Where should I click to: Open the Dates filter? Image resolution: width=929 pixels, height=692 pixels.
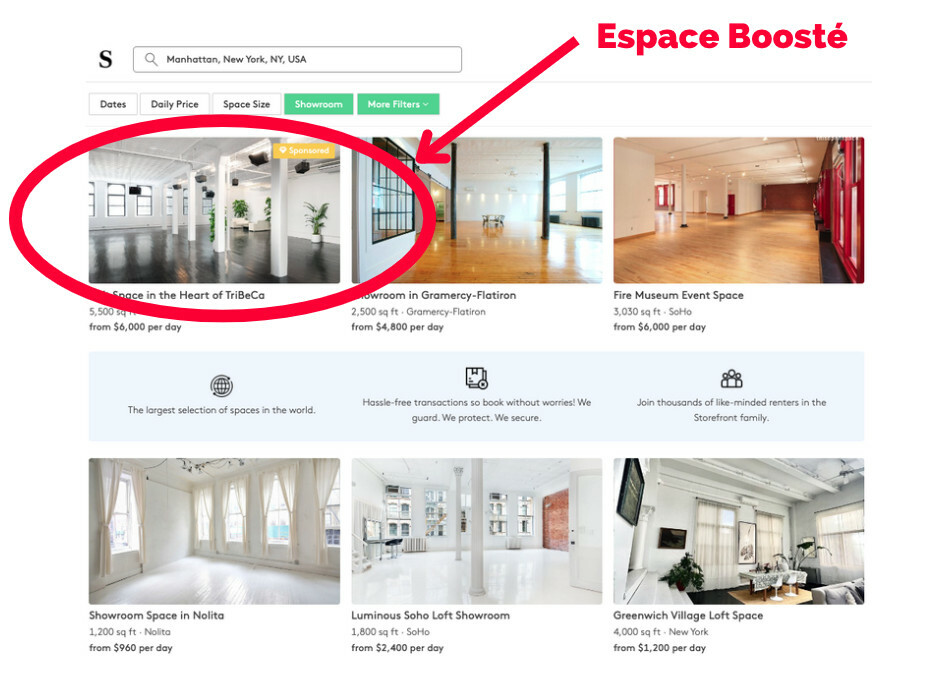(113, 104)
